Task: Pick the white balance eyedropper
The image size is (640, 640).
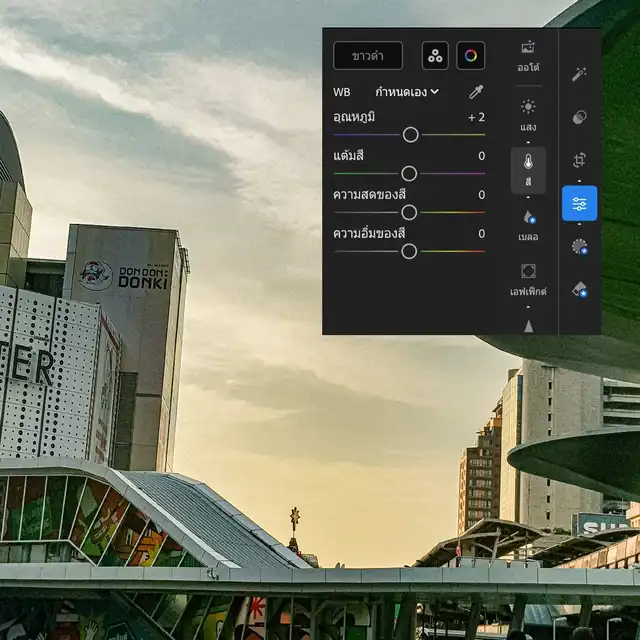Action: pos(476,92)
